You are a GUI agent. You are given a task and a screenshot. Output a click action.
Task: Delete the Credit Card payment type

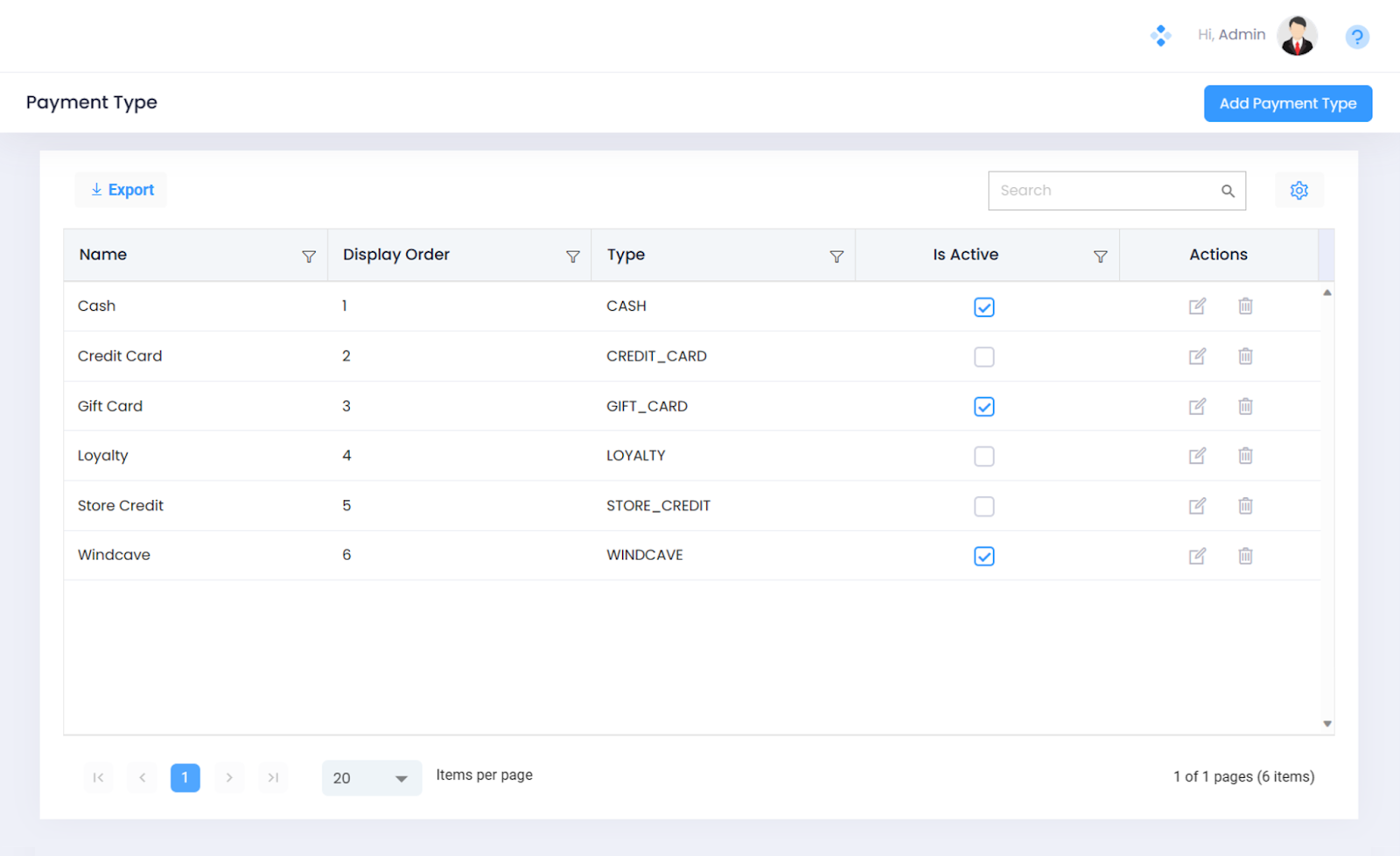tap(1245, 356)
